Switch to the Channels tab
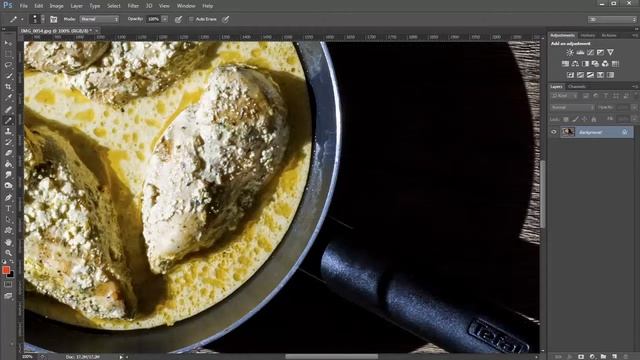Image resolution: width=640 pixels, height=360 pixels. pyautogui.click(x=577, y=87)
